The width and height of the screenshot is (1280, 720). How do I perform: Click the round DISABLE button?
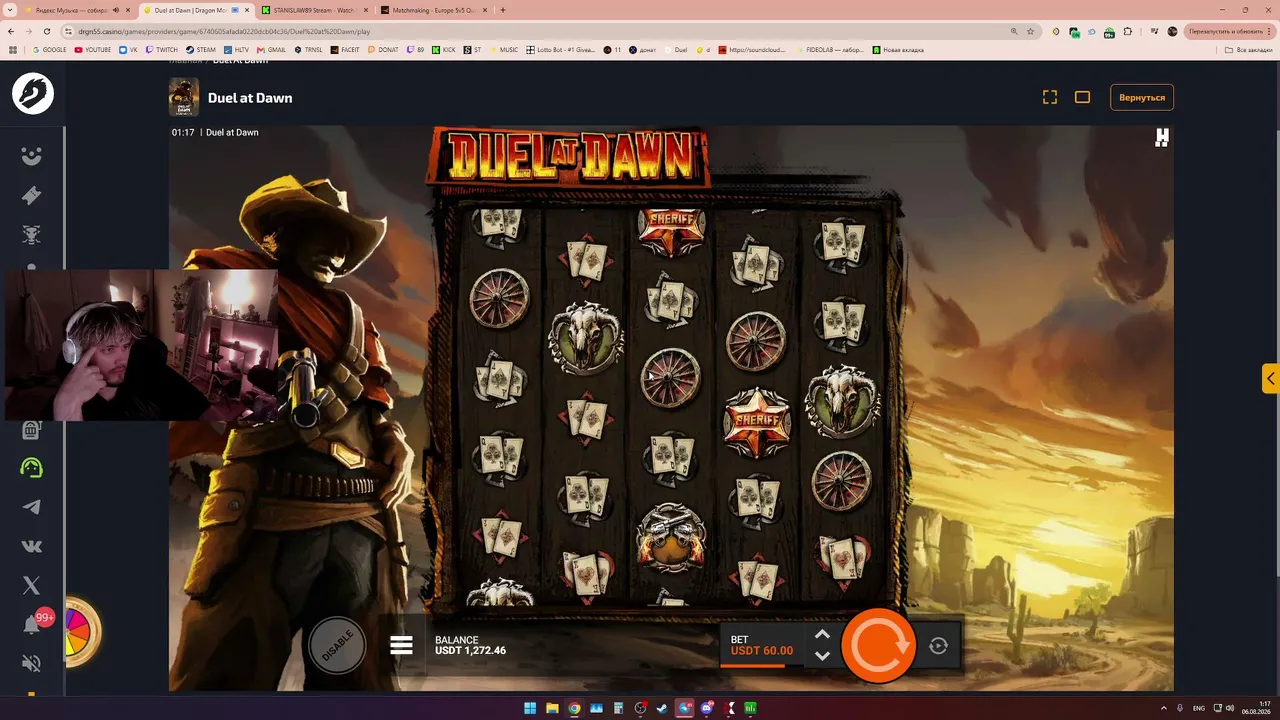click(x=337, y=645)
